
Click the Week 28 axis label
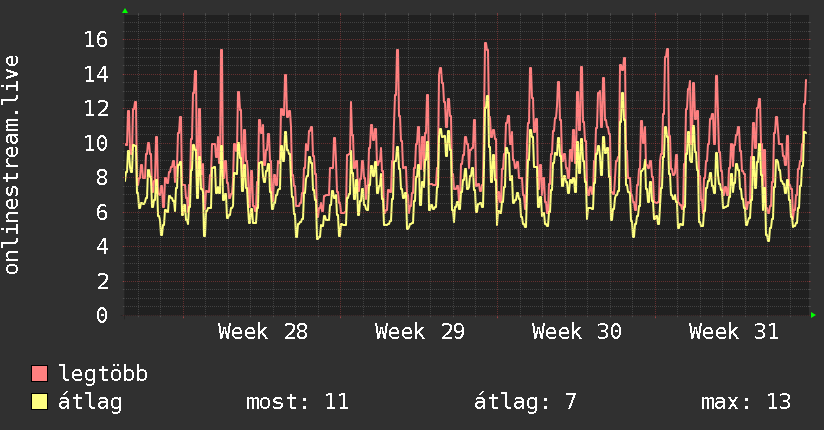[x=263, y=332]
